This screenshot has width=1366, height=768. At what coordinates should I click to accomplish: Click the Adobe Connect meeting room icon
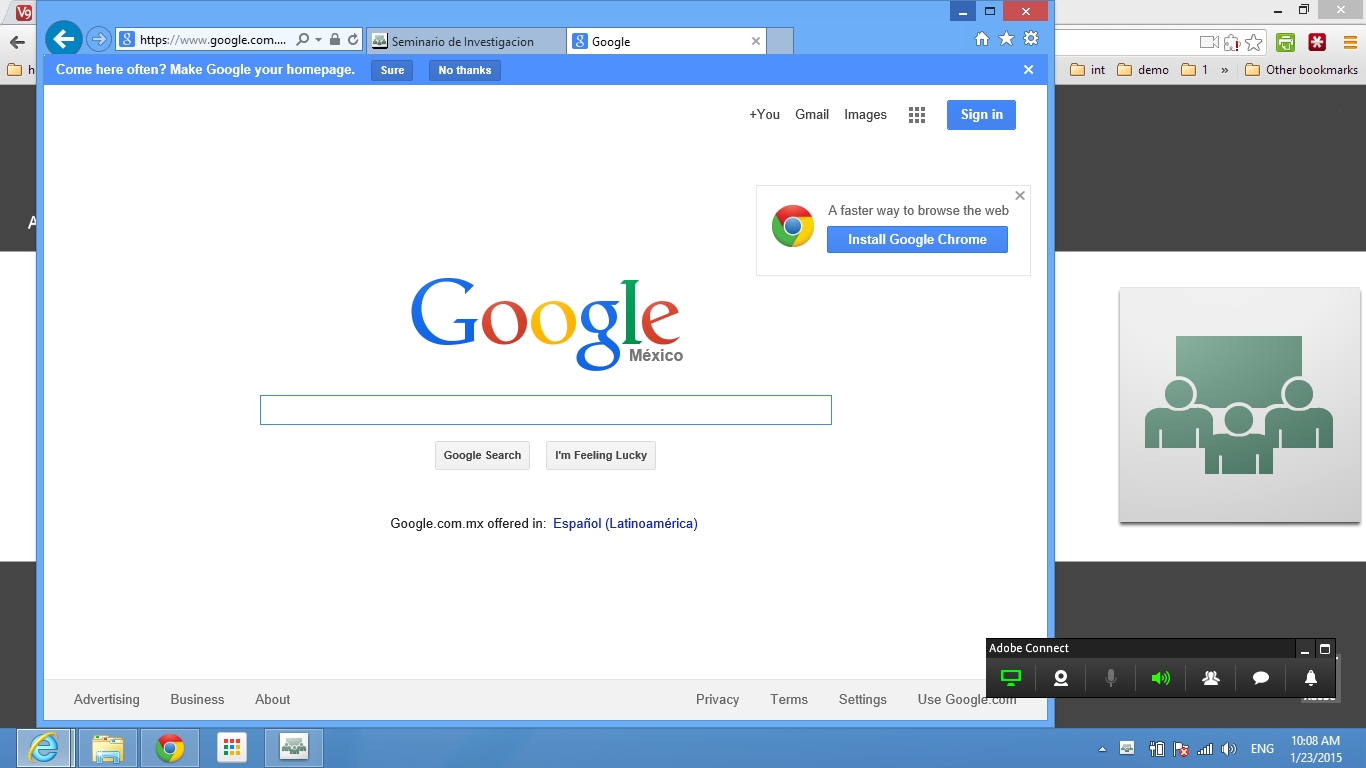pos(1239,405)
